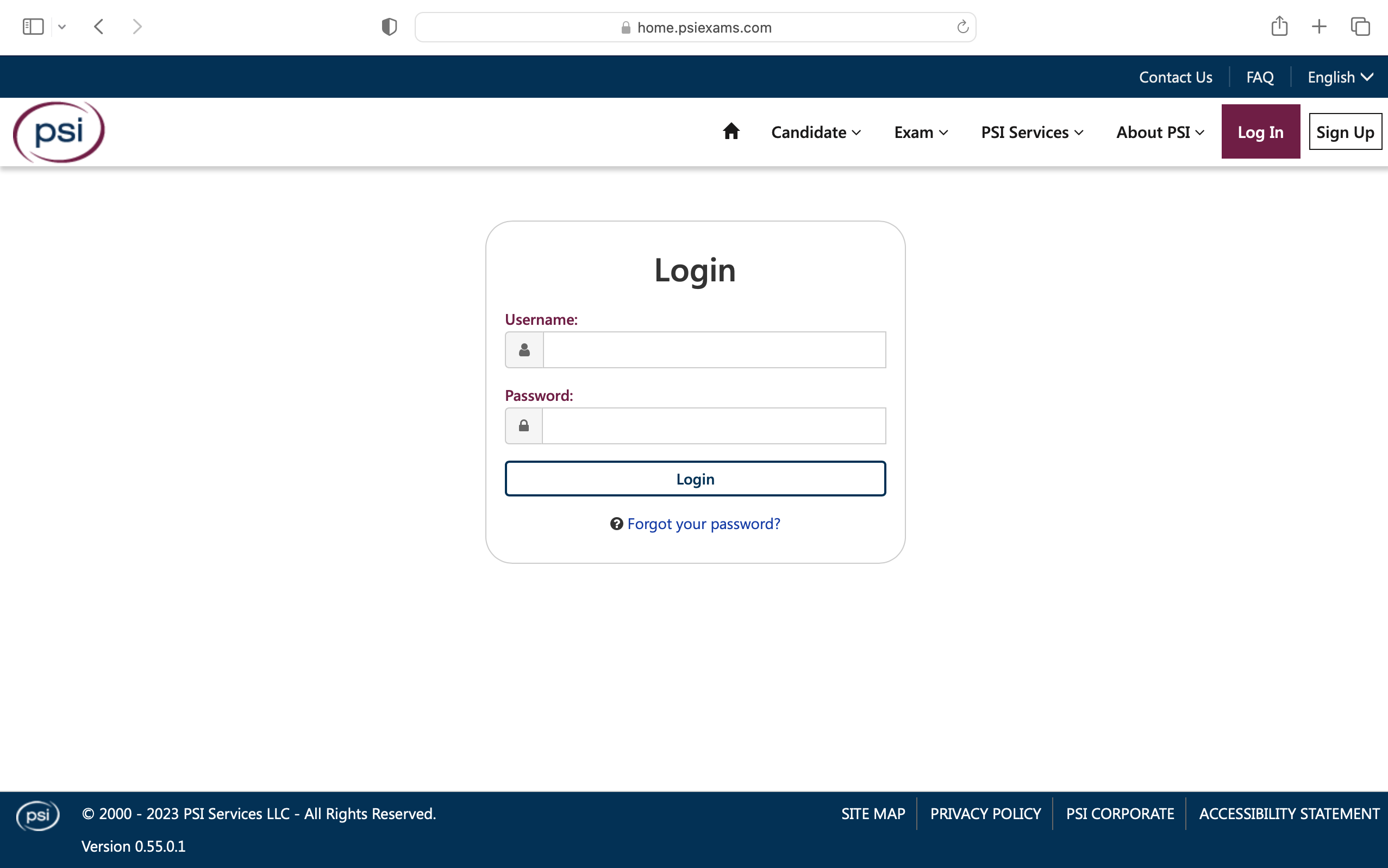Show tab overview icon
Viewport: 1388px width, 868px height.
pyautogui.click(x=1360, y=27)
